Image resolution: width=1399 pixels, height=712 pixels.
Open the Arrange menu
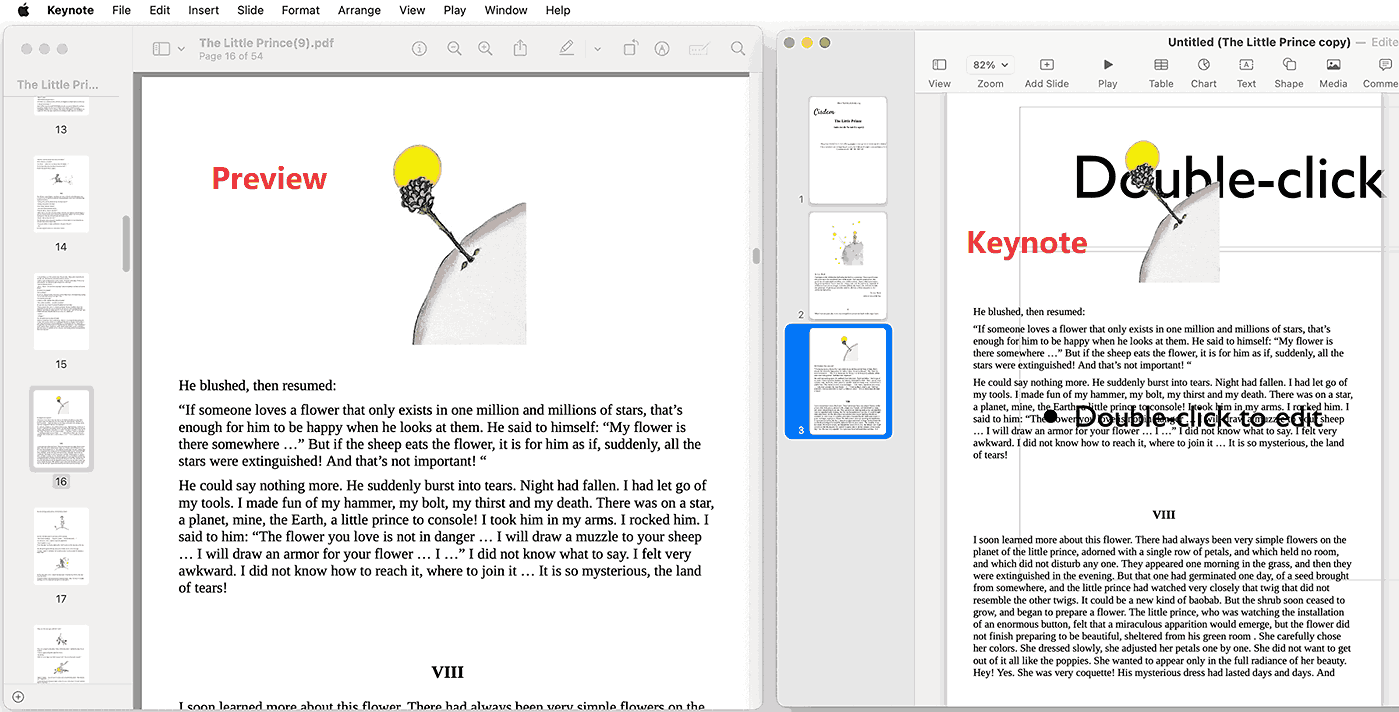pyautogui.click(x=359, y=10)
